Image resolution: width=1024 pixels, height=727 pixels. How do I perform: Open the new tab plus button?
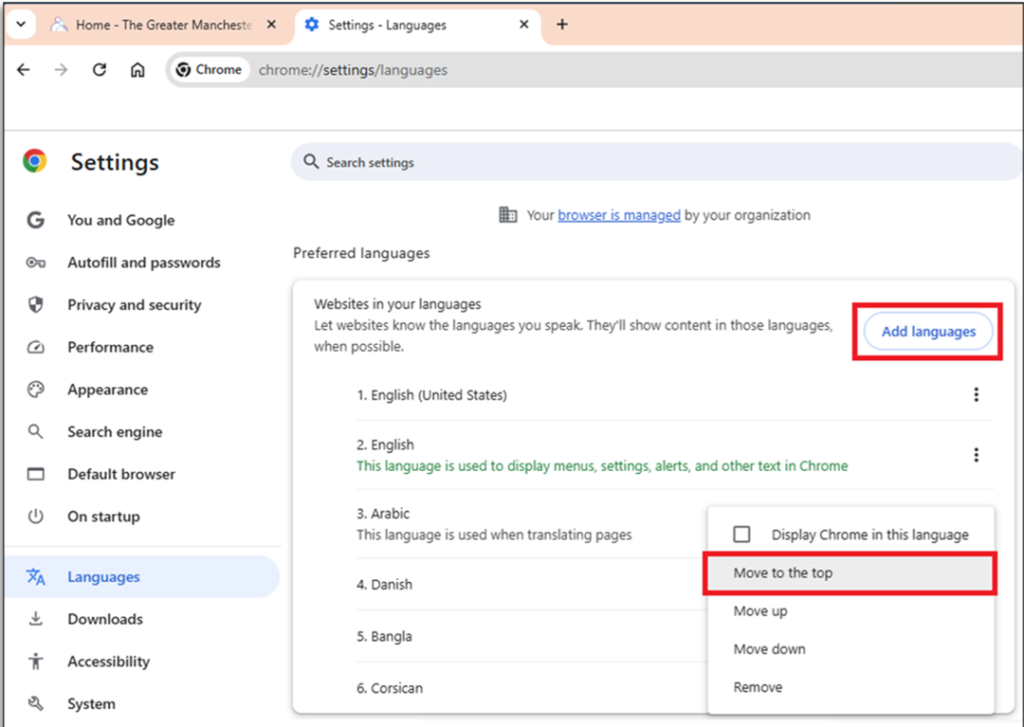tap(562, 24)
